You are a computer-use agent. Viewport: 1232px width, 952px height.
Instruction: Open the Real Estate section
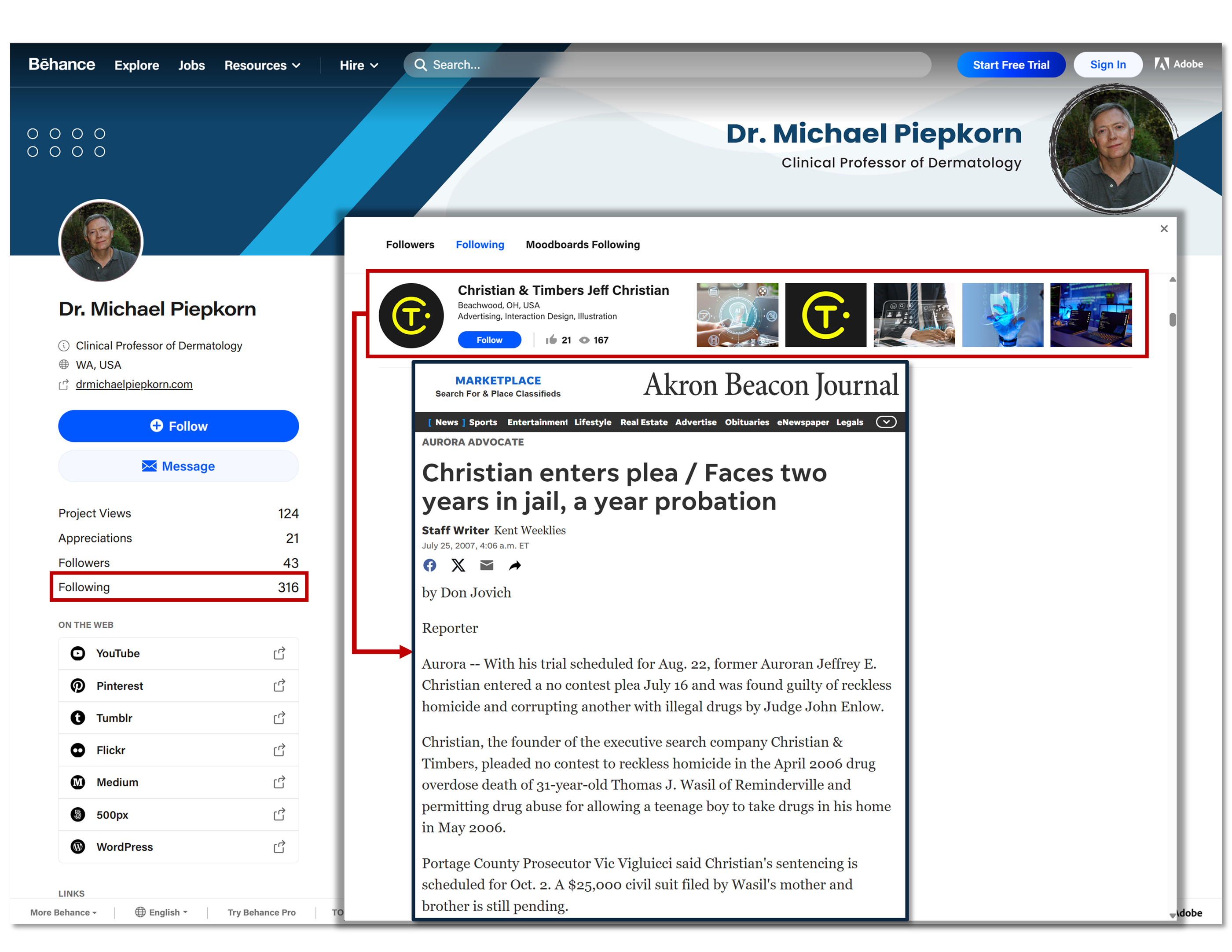[644, 422]
